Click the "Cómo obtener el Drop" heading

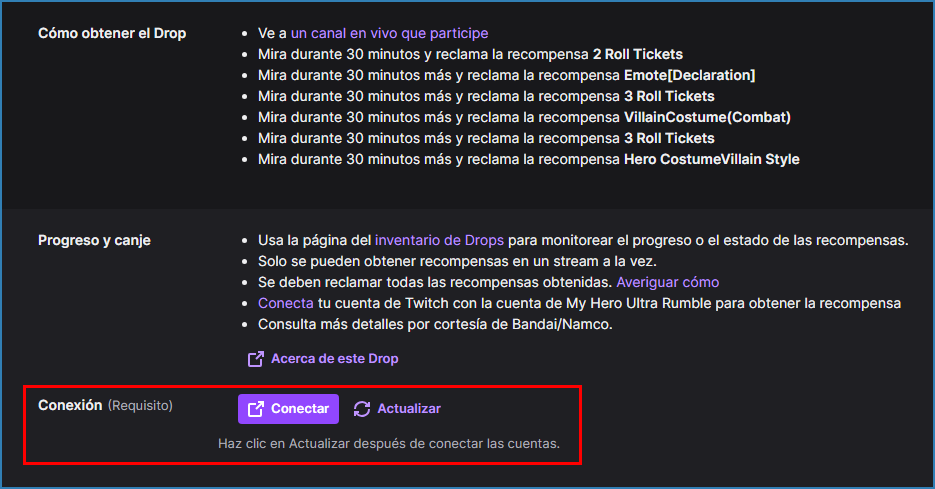pos(112,33)
